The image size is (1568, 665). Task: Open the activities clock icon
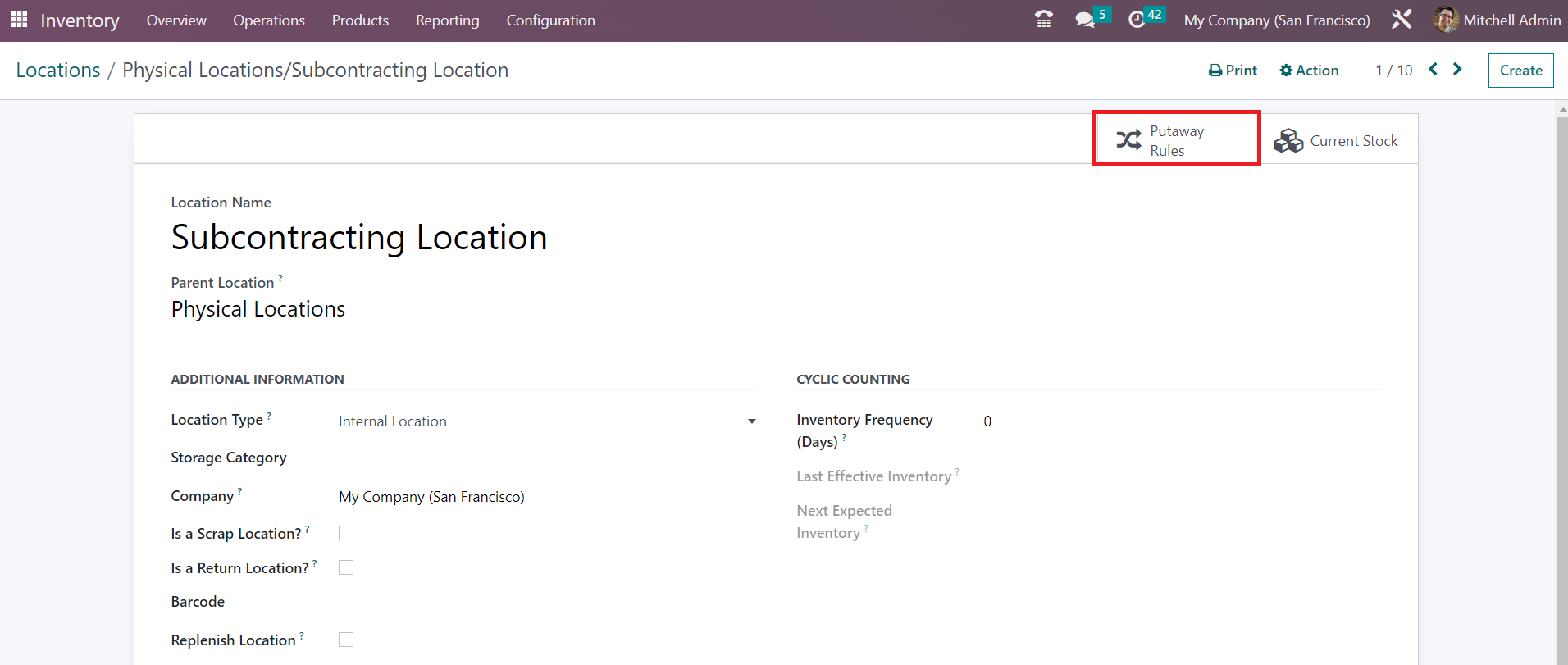1137,20
